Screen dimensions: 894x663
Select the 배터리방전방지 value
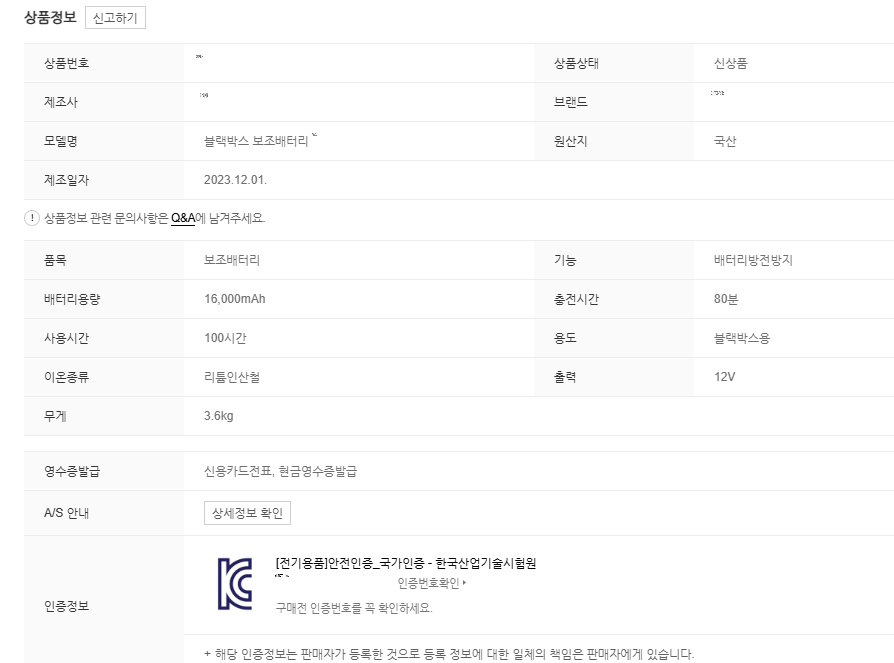click(x=753, y=260)
